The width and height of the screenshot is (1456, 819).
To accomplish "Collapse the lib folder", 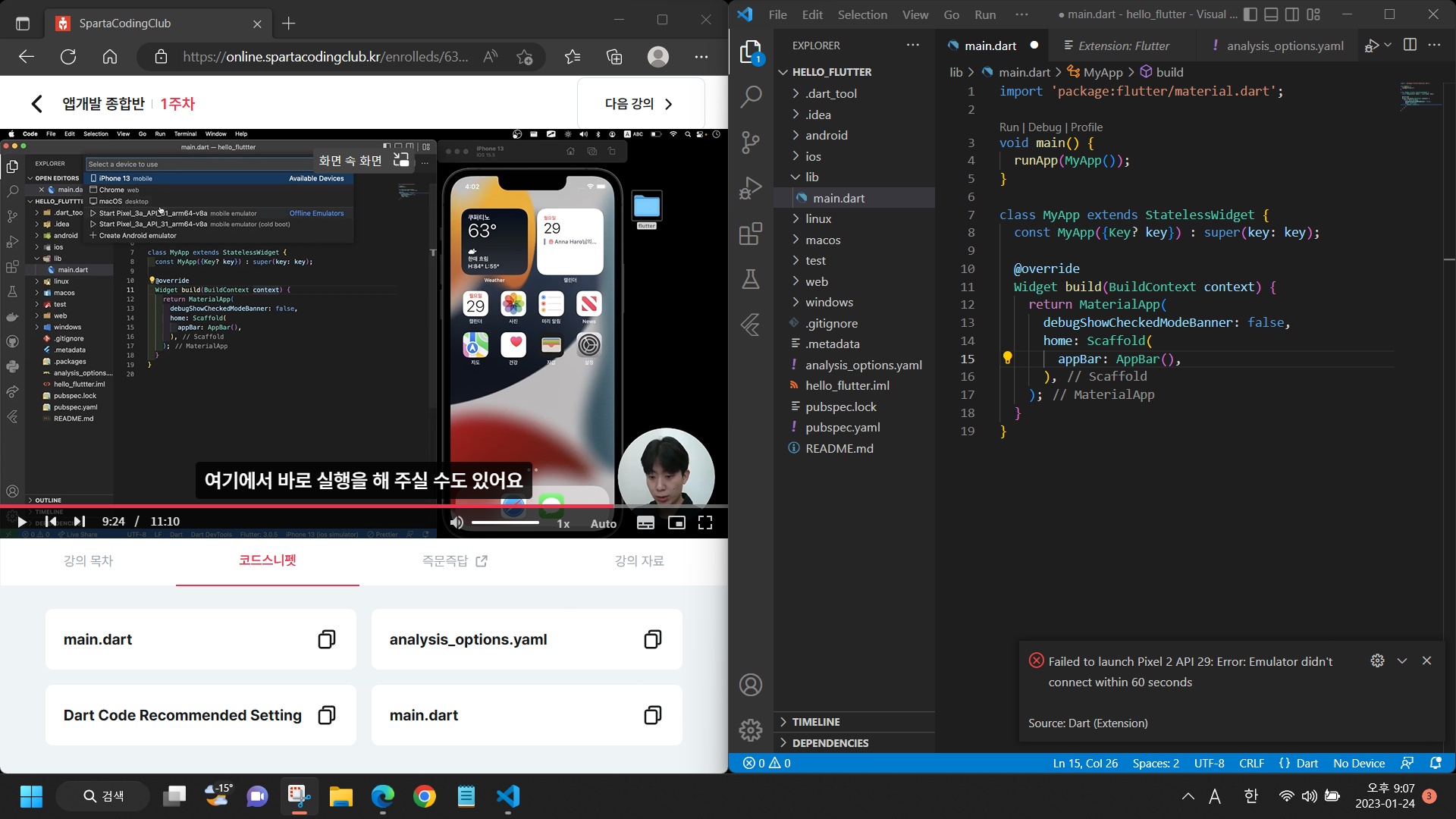I will (811, 177).
